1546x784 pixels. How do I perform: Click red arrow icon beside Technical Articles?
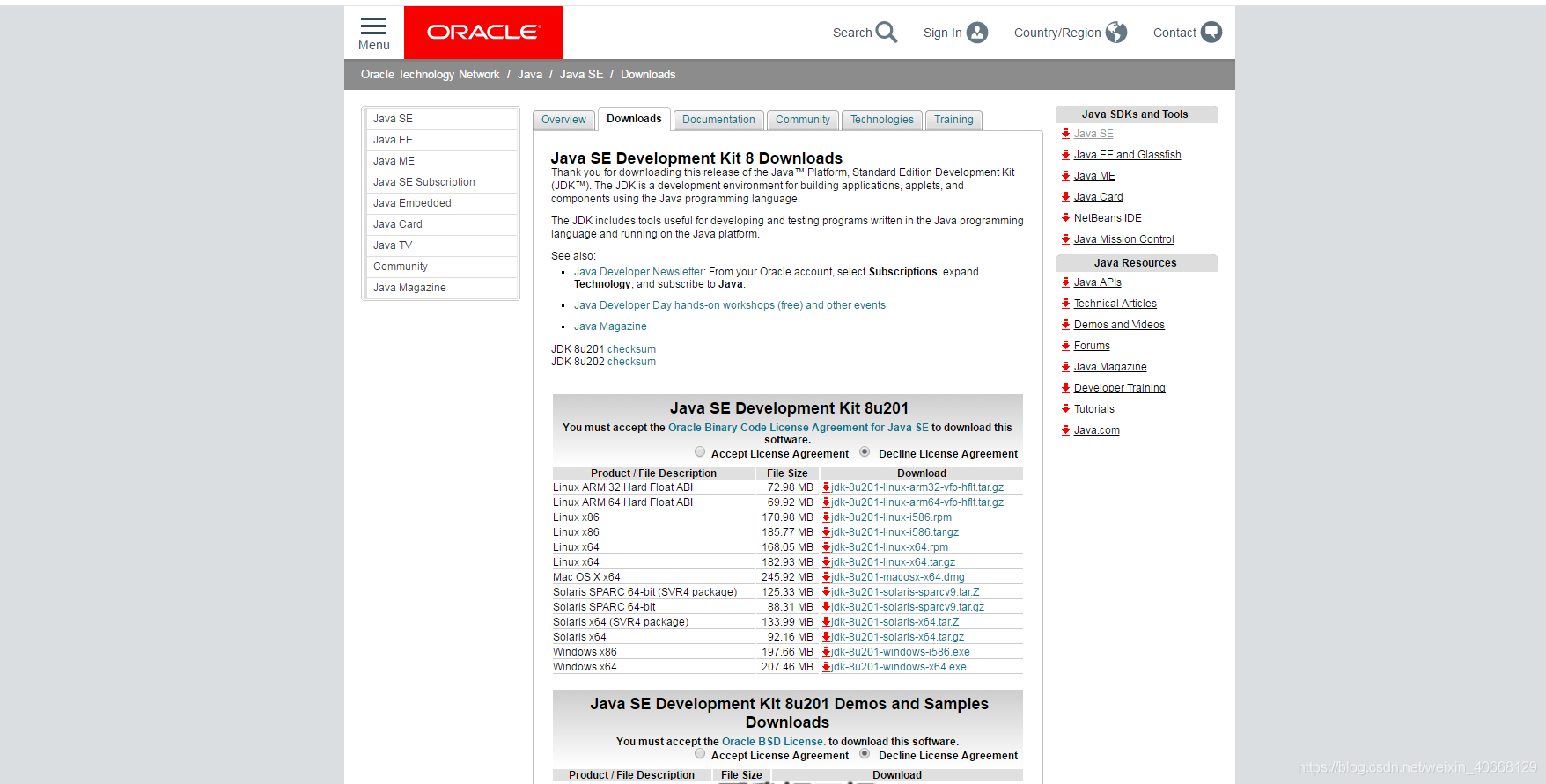pyautogui.click(x=1065, y=304)
